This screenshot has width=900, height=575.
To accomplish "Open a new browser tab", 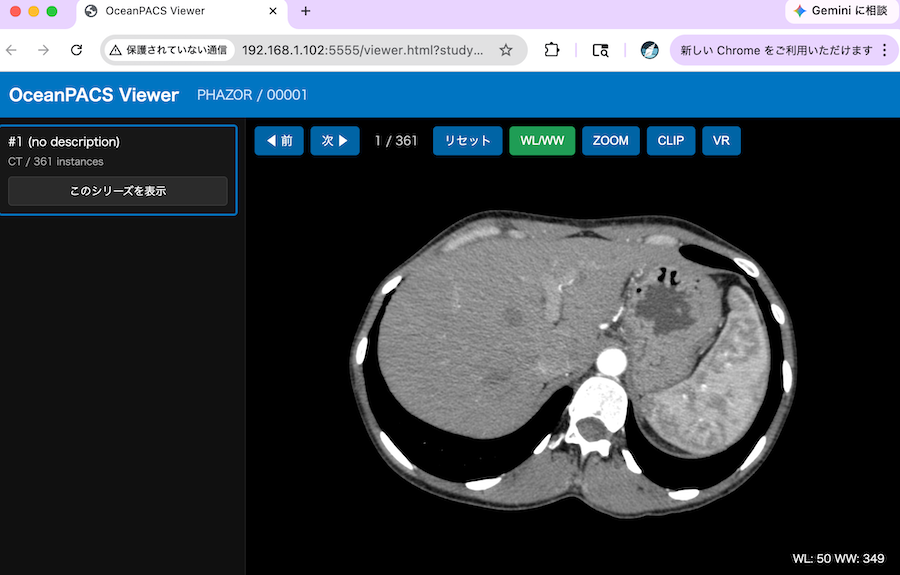I will 305,11.
